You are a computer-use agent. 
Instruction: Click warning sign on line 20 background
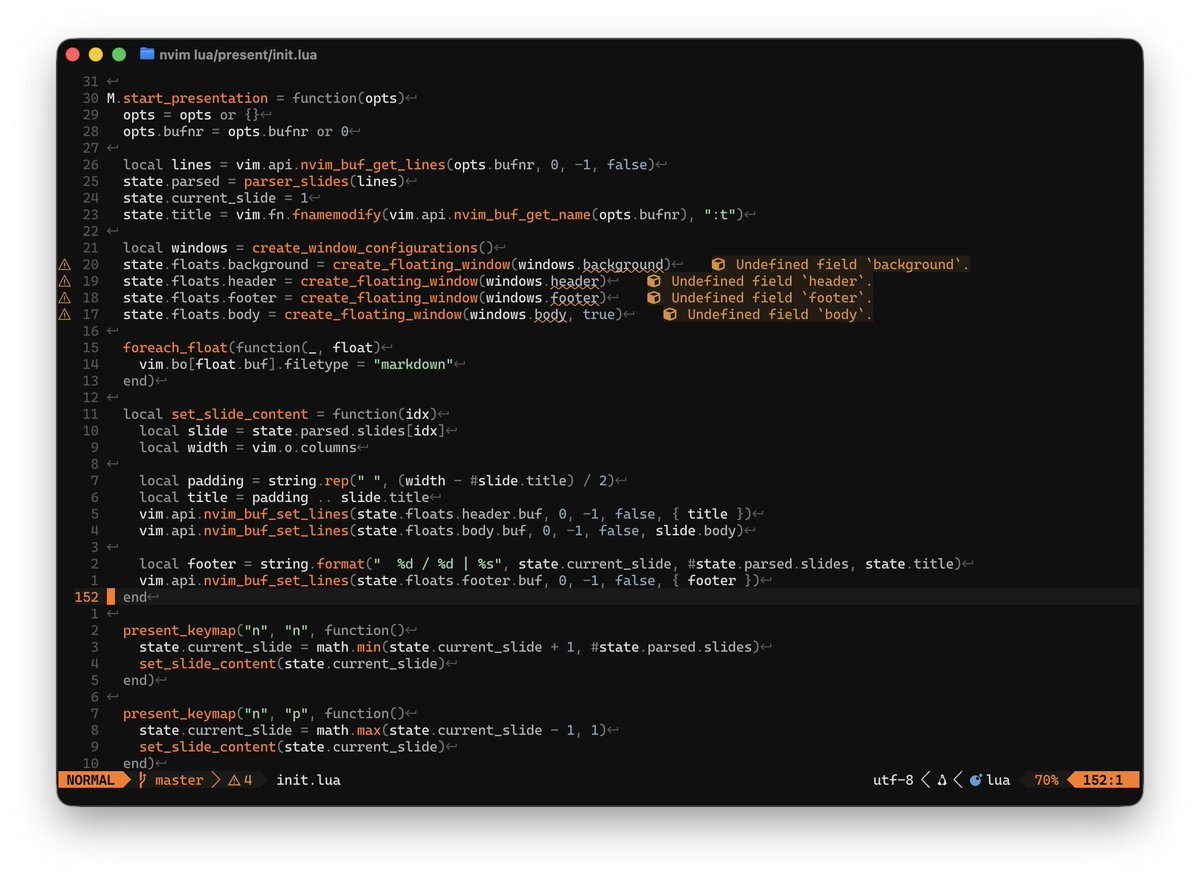coord(65,265)
